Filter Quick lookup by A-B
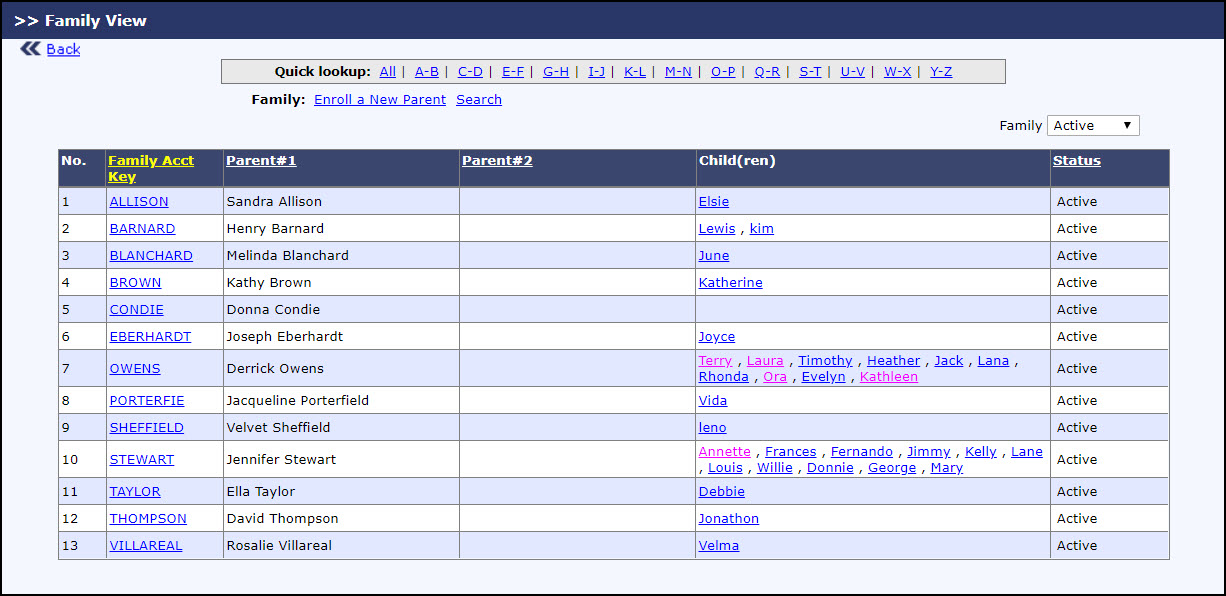This screenshot has height=596, width=1226. pyautogui.click(x=427, y=72)
